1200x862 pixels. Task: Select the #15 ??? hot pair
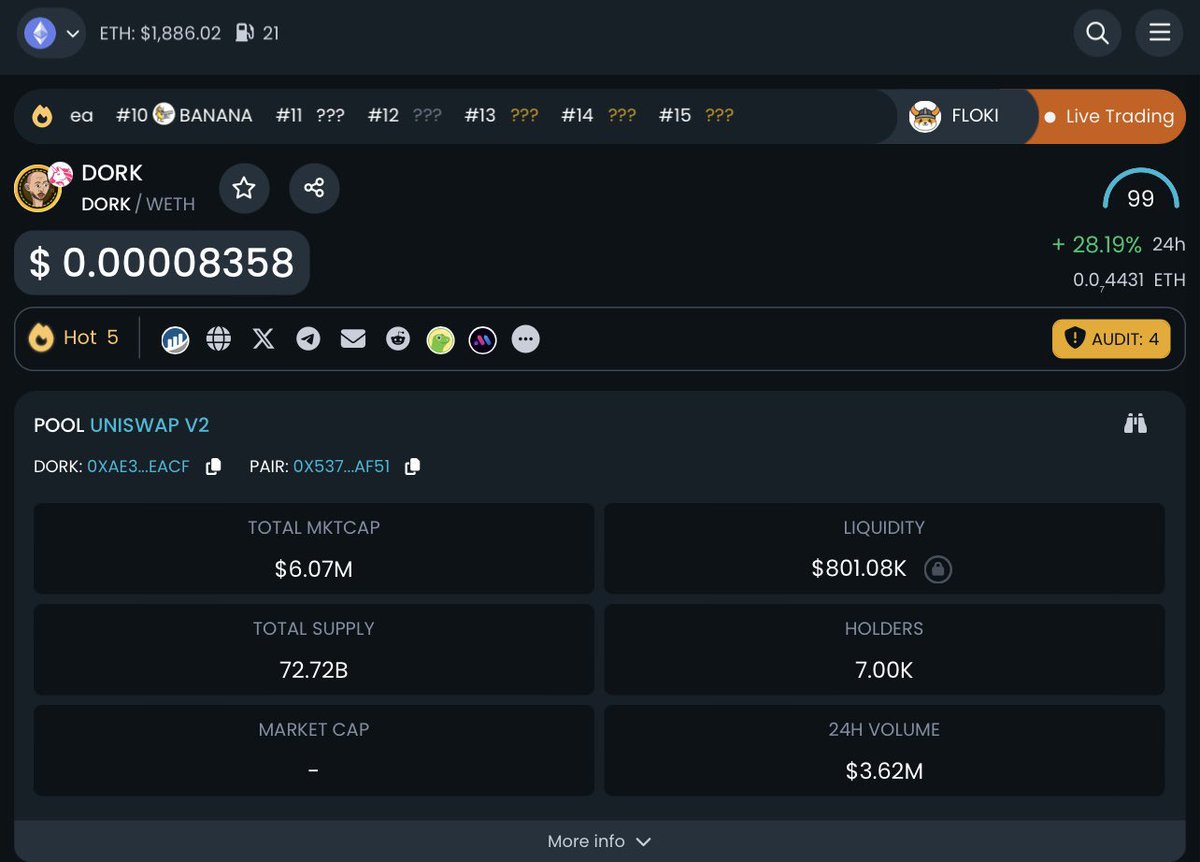pos(696,115)
